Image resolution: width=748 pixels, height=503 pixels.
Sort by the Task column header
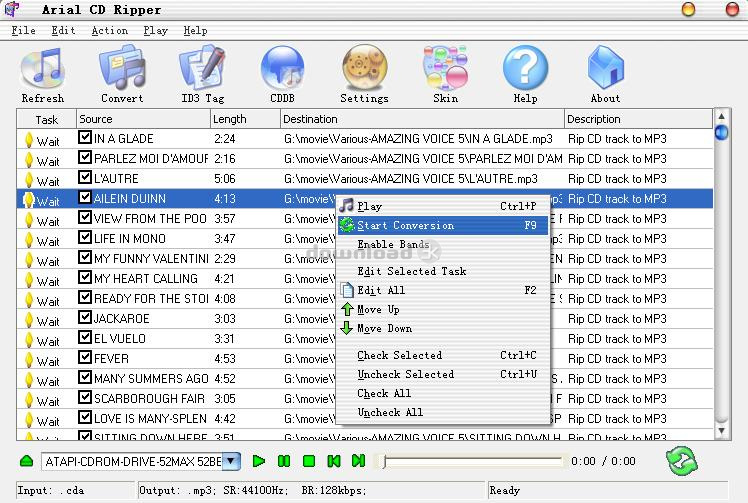tap(46, 119)
